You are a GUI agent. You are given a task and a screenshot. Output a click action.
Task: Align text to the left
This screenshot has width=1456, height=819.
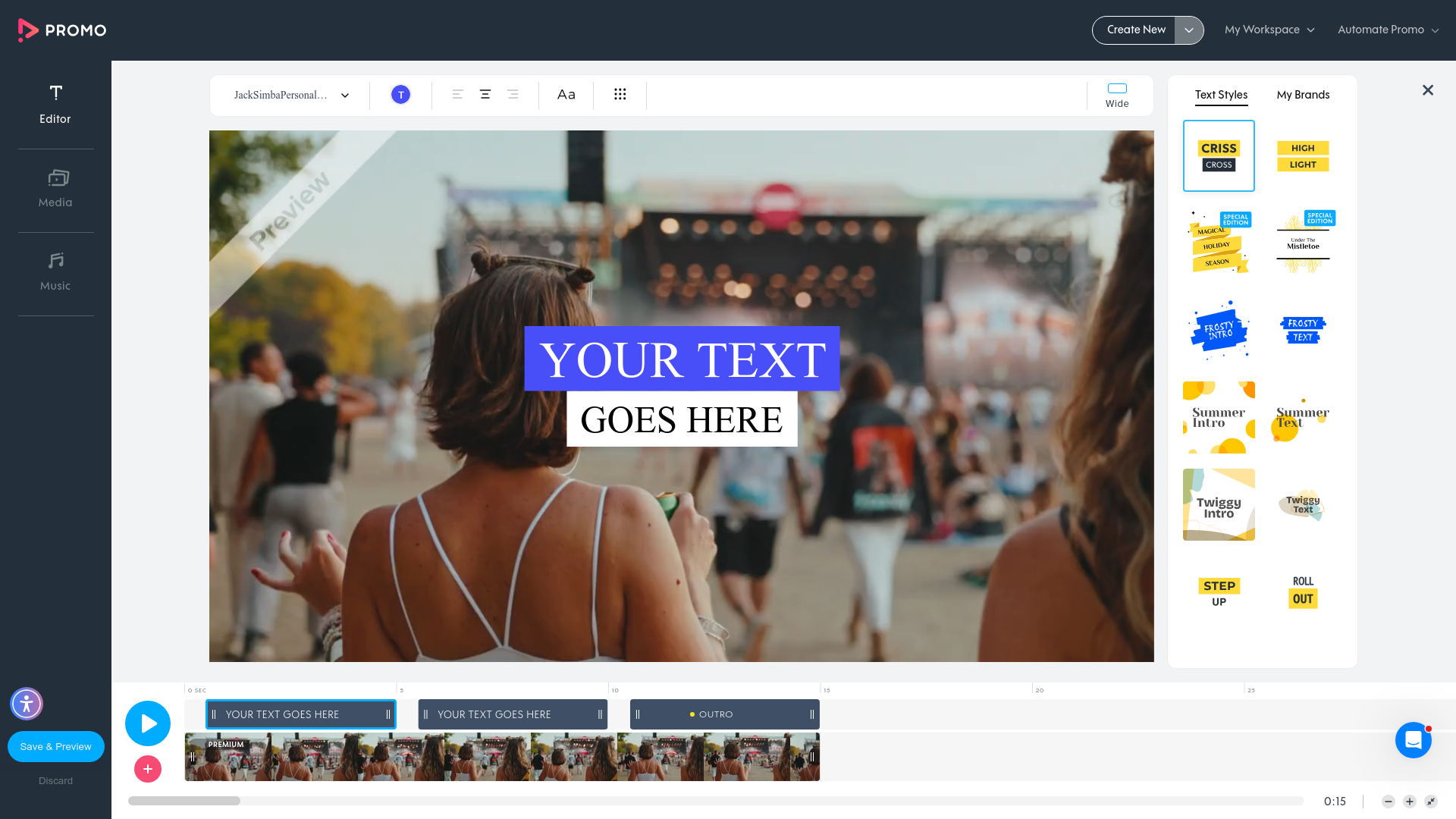pyautogui.click(x=457, y=95)
